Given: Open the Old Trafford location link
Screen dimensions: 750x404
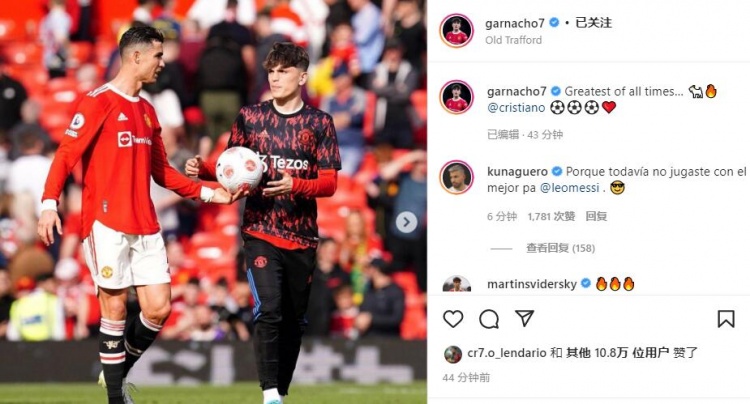Looking at the screenshot, I should (x=513, y=40).
